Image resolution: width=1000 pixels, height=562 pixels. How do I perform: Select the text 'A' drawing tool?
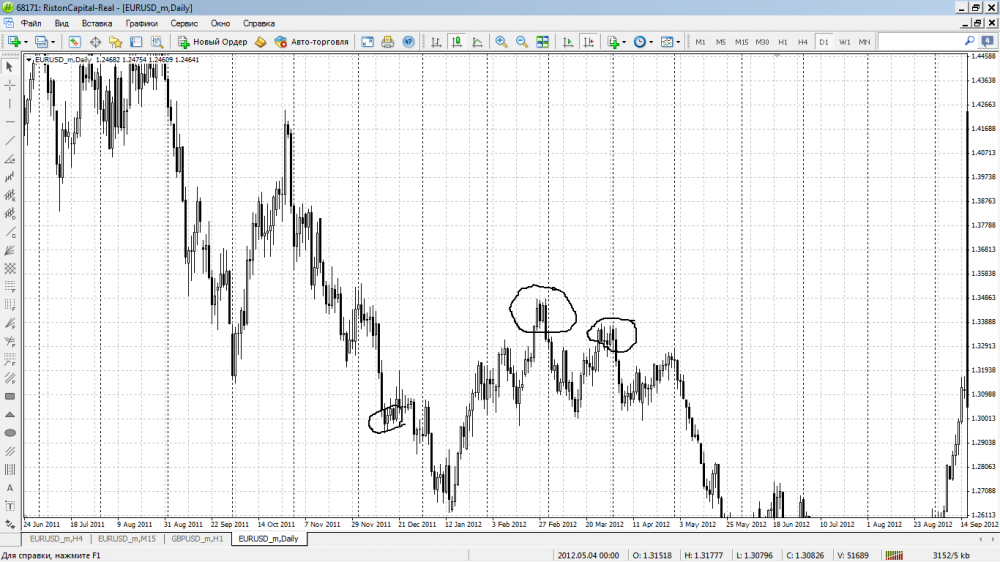[x=10, y=488]
